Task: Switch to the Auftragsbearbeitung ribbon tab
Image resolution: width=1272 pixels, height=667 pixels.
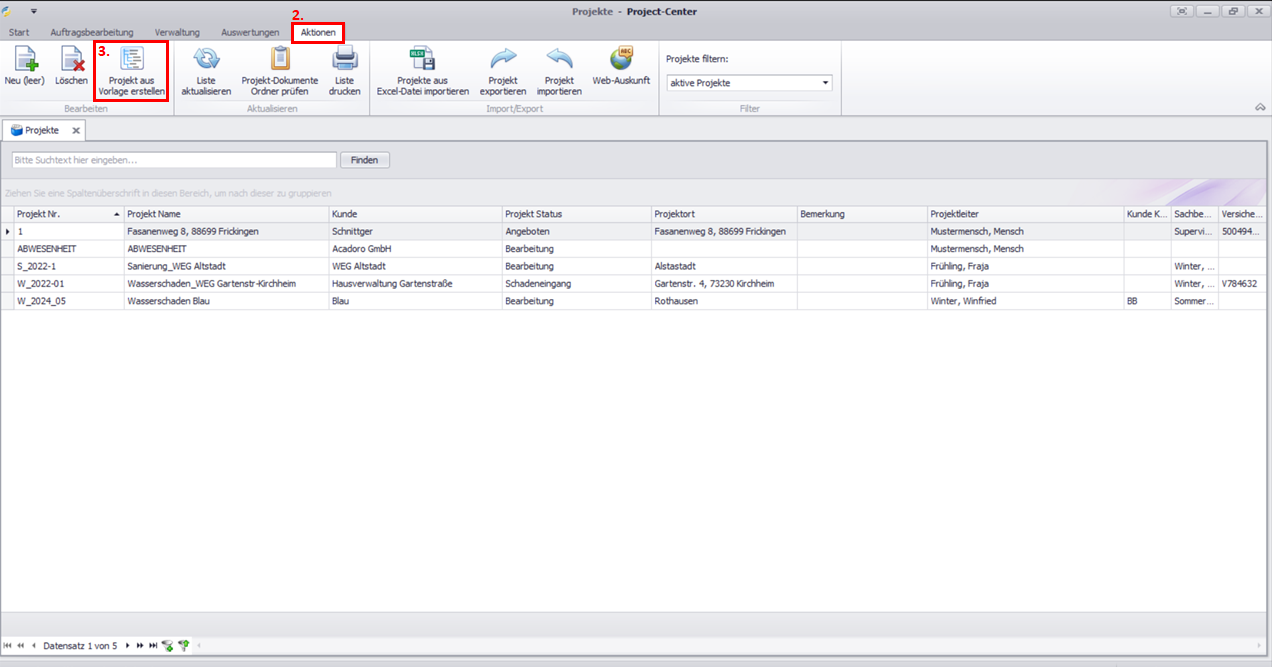Action: pyautogui.click(x=91, y=33)
